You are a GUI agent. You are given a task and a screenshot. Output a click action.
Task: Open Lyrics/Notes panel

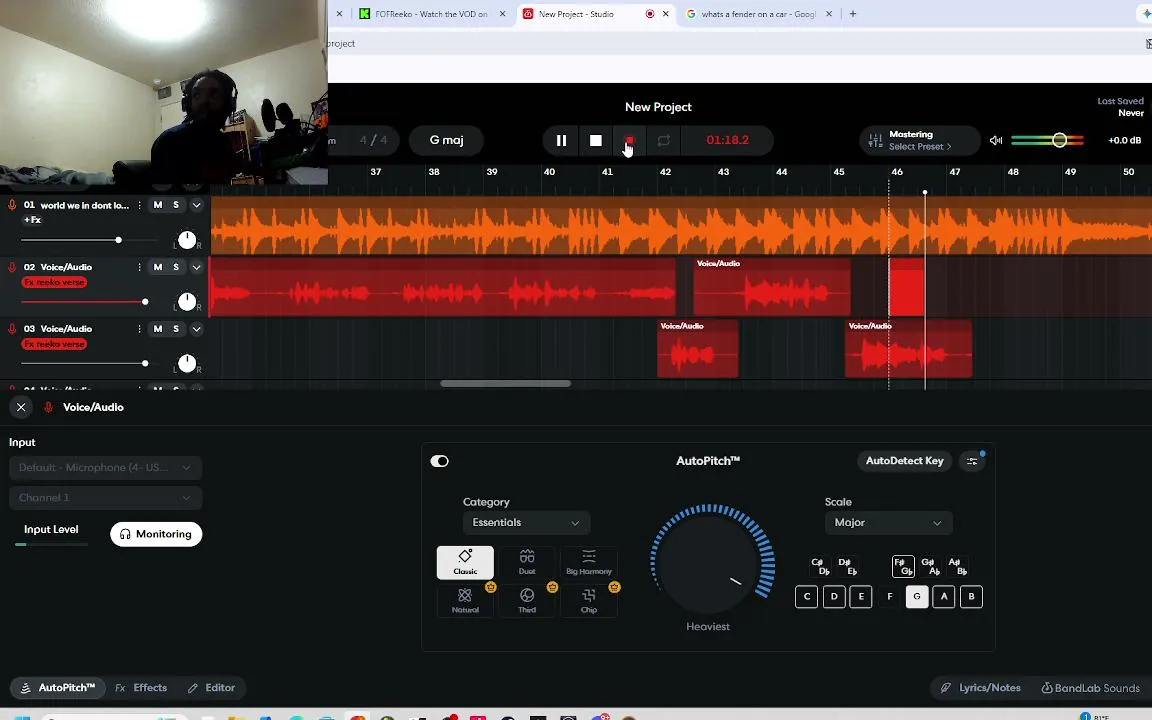click(981, 688)
